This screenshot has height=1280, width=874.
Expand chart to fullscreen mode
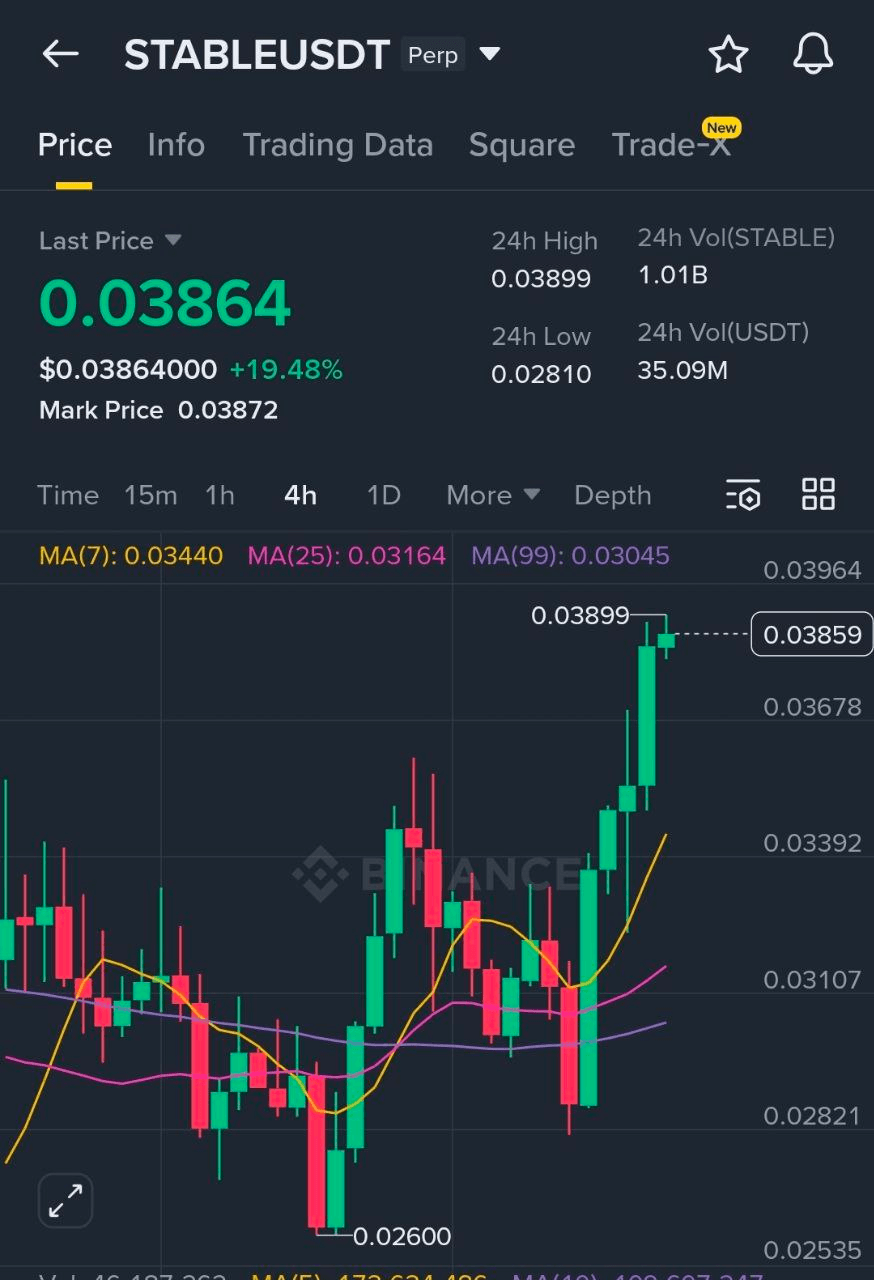click(x=64, y=1200)
